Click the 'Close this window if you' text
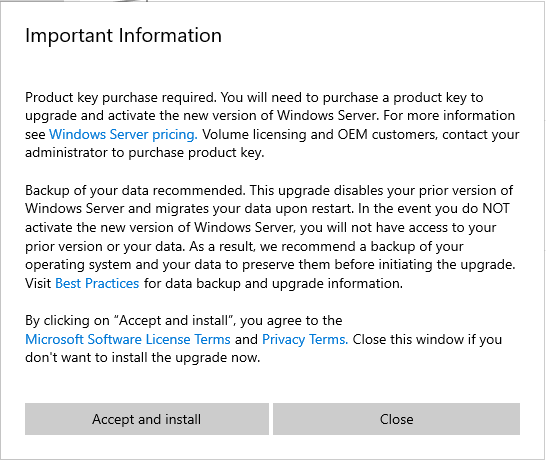Image resolution: width=546 pixels, height=460 pixels. click(427, 339)
